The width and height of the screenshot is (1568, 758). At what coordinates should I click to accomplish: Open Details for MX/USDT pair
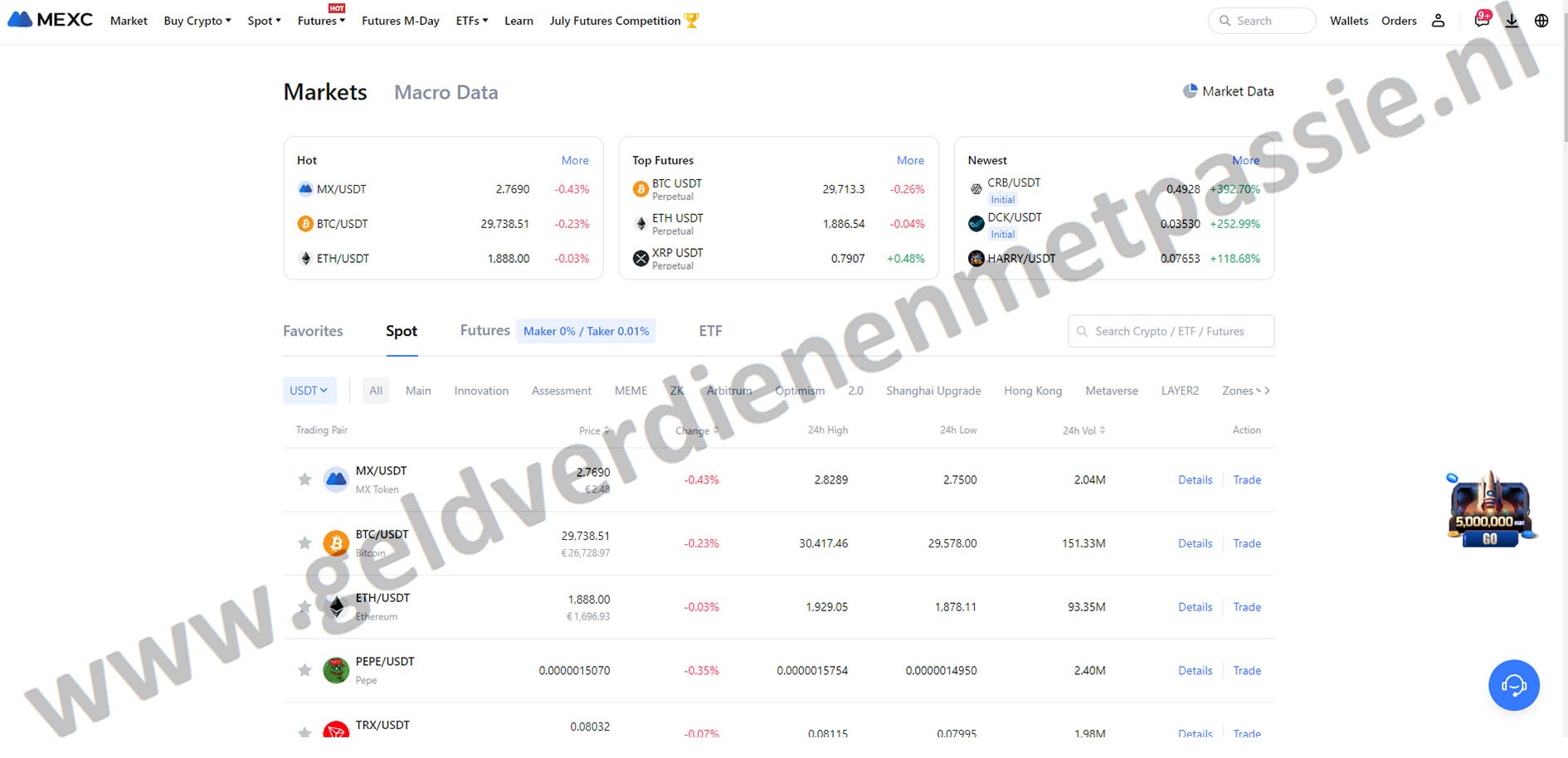1195,480
